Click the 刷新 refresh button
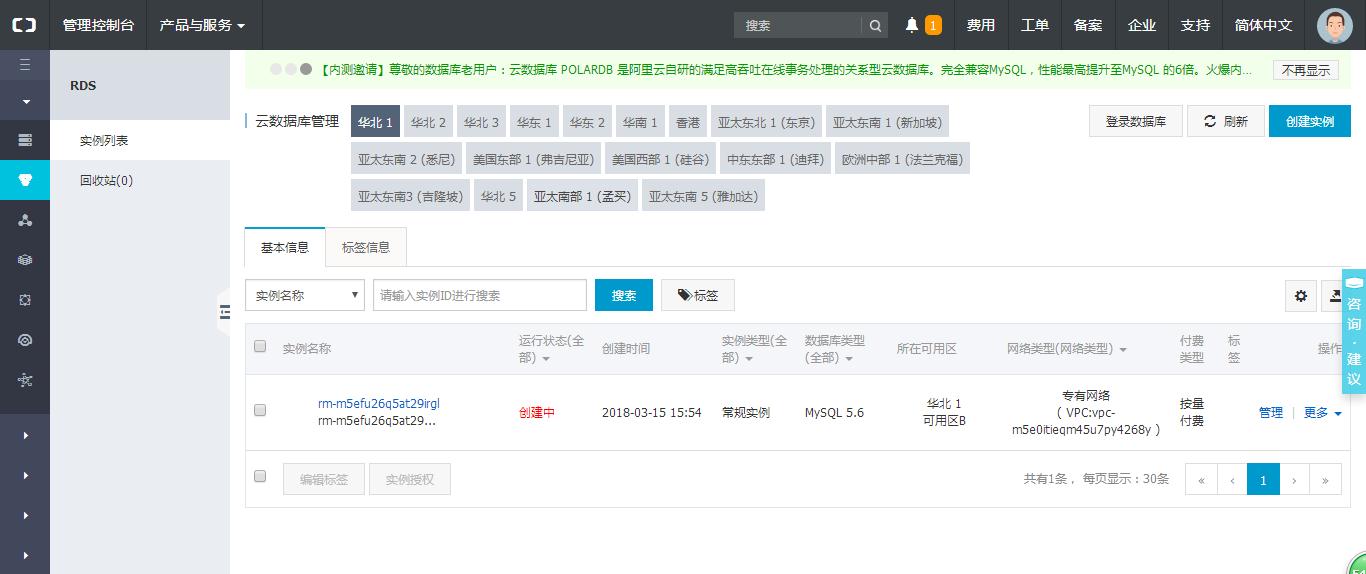Viewport: 1366px width, 574px height. (1226, 121)
